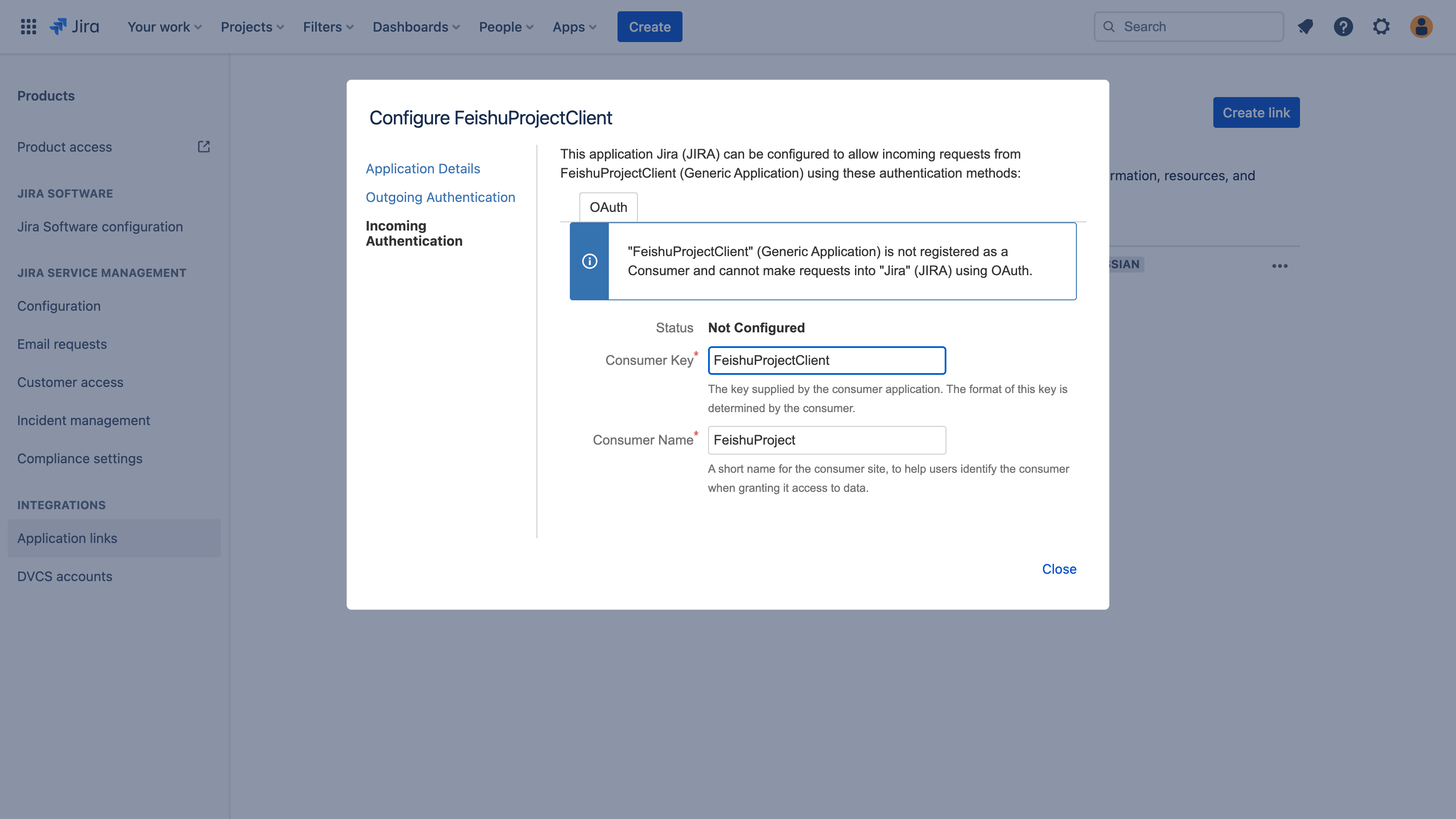This screenshot has width=1456, height=819.
Task: Open the Filters dropdown
Action: [x=328, y=26]
